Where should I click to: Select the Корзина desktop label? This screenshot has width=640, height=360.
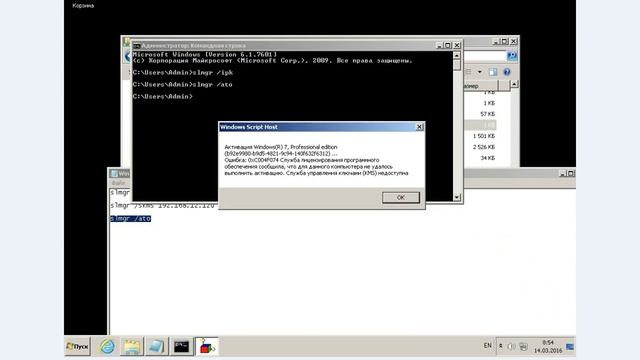click(x=83, y=6)
